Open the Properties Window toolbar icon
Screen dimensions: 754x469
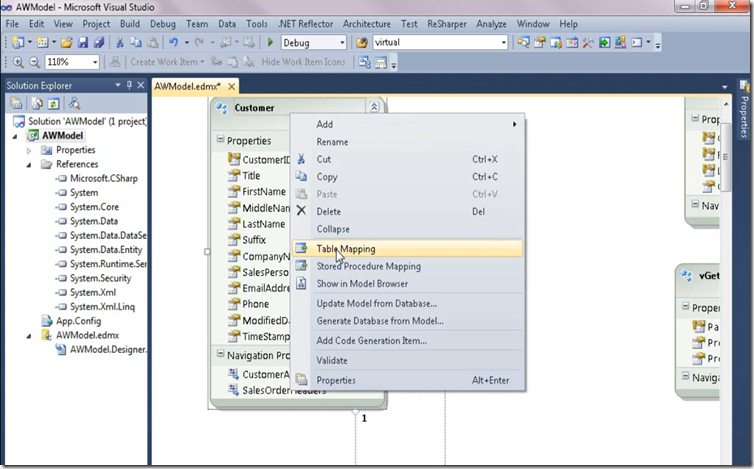pyautogui.click(x=540, y=43)
